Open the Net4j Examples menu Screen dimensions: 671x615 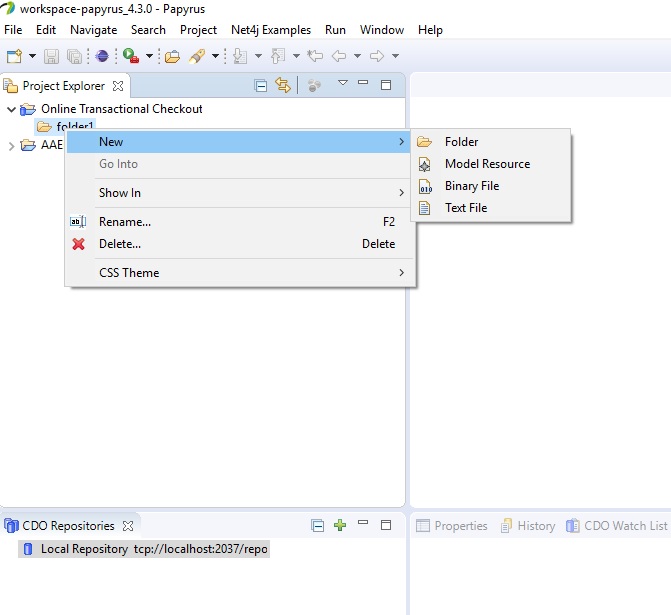click(271, 30)
